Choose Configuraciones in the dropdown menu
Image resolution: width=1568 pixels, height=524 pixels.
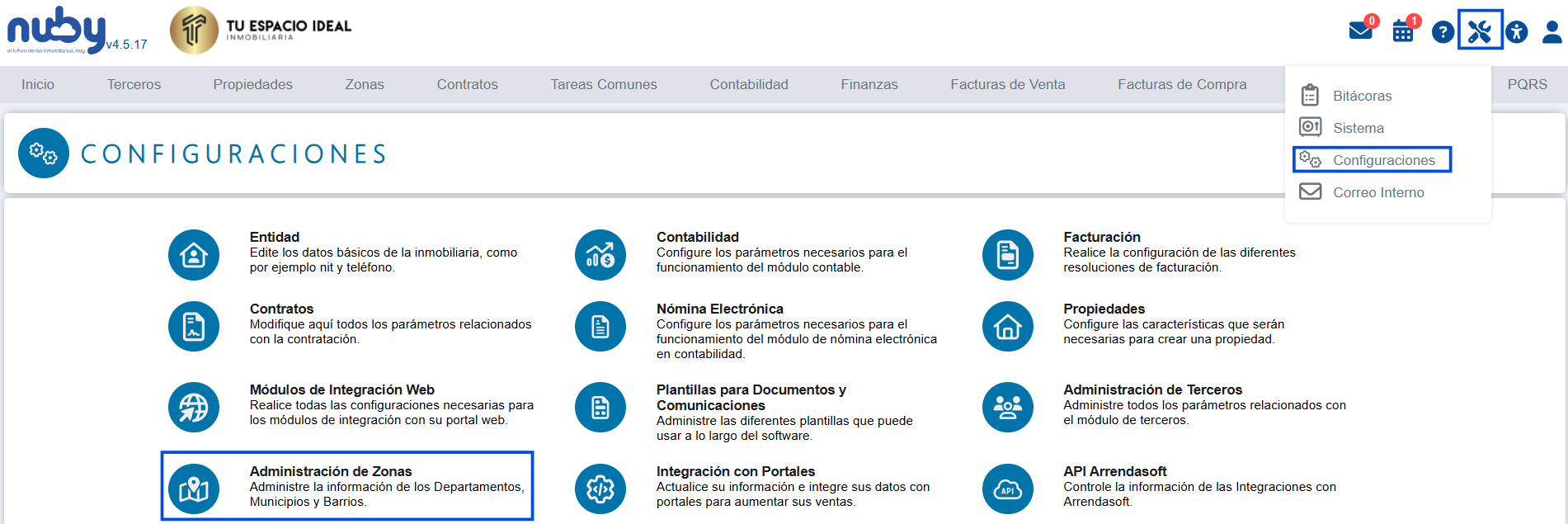pos(1383,160)
